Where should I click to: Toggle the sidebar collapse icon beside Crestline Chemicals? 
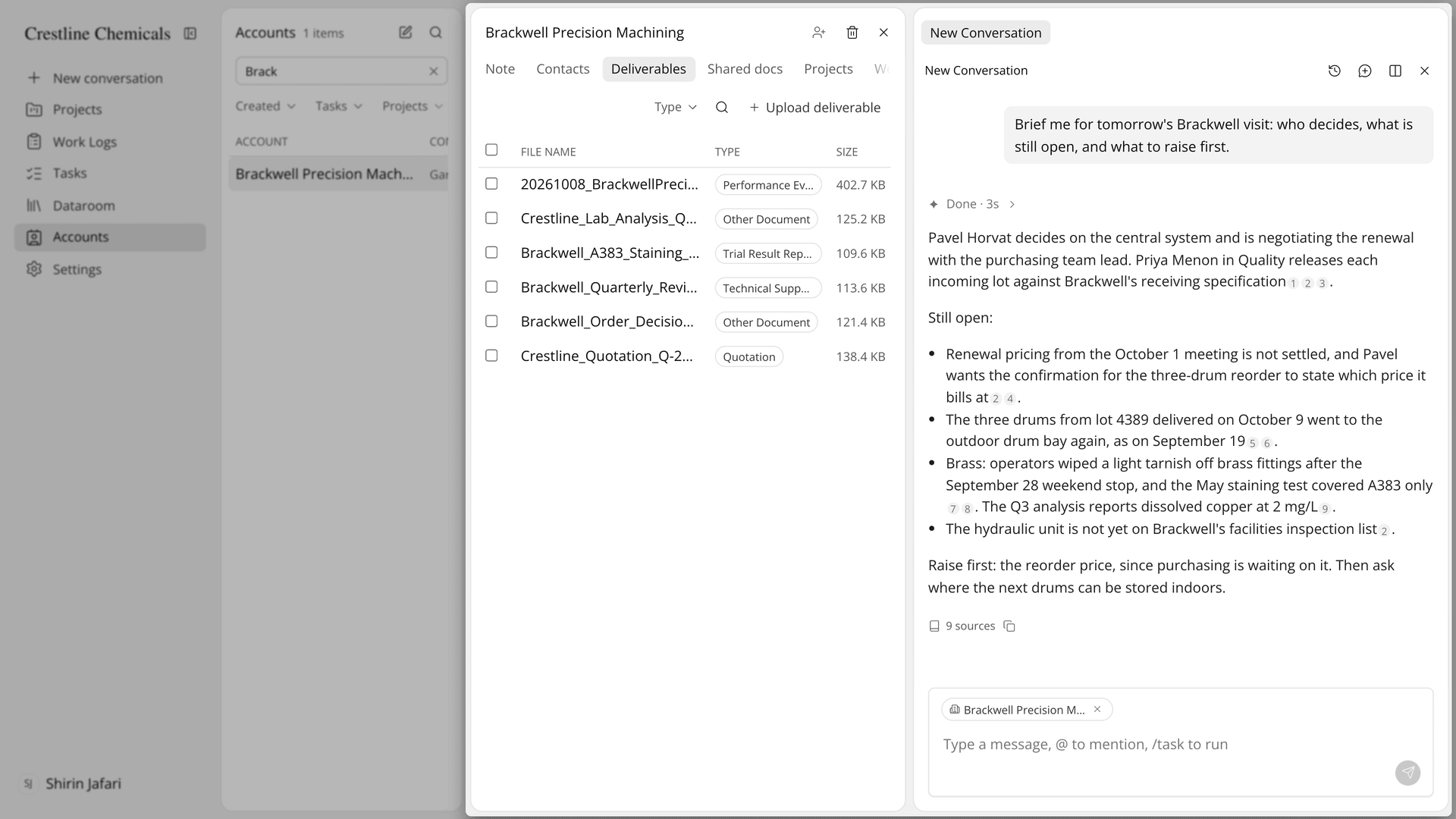(190, 33)
